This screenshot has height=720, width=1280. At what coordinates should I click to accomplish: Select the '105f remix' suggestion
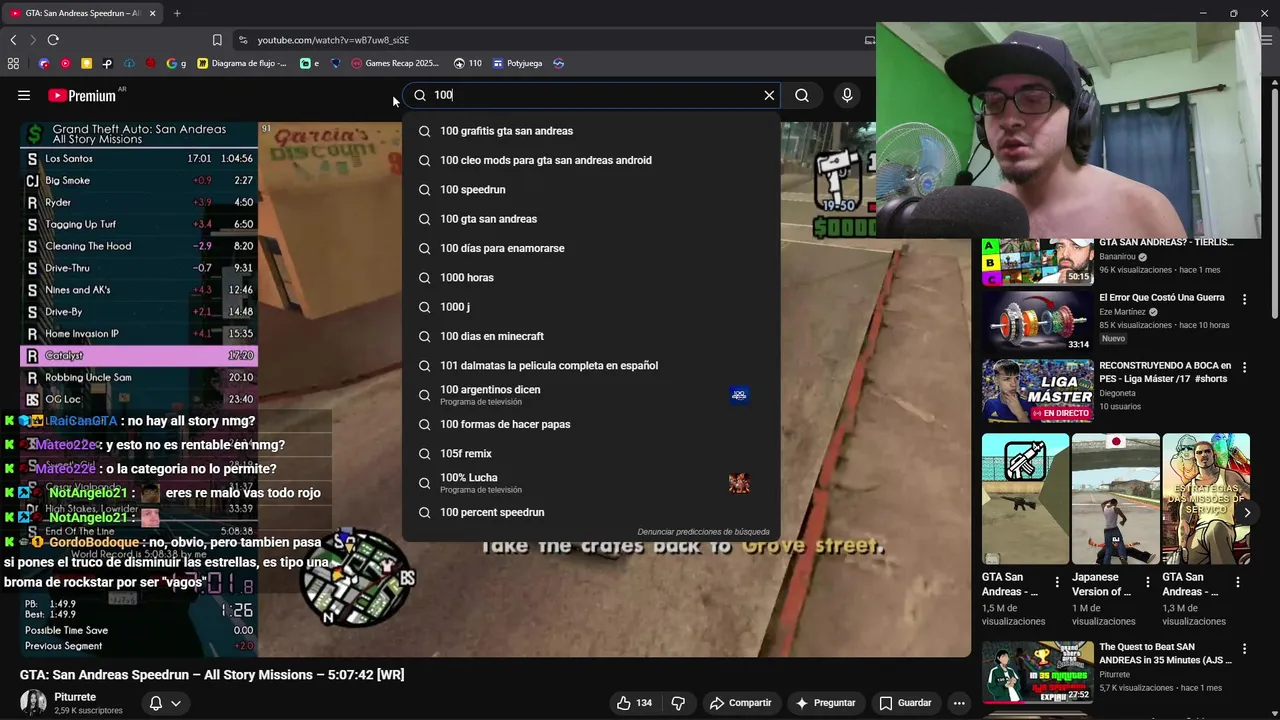(591, 453)
